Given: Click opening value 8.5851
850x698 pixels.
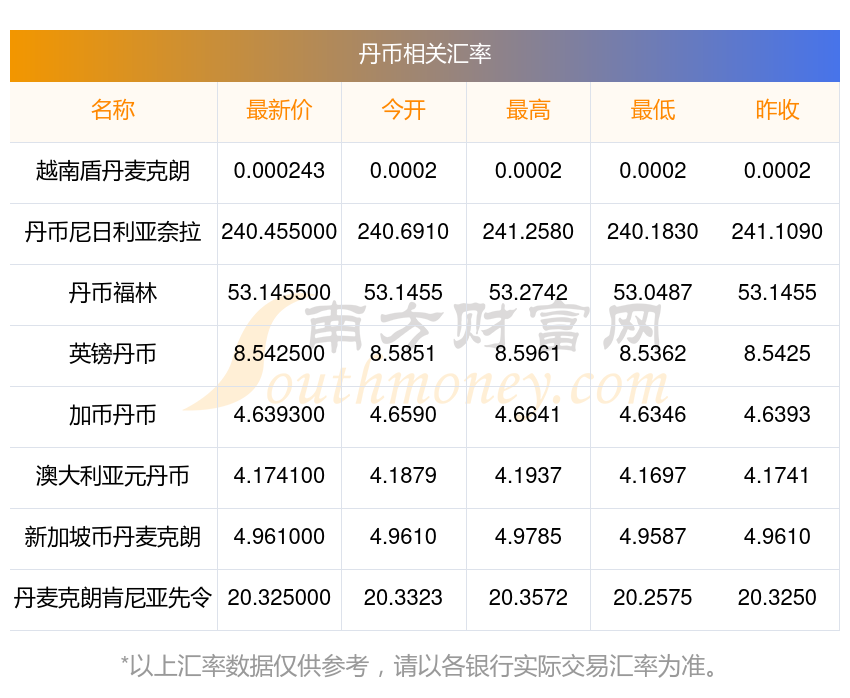Looking at the screenshot, I should 403,354.
